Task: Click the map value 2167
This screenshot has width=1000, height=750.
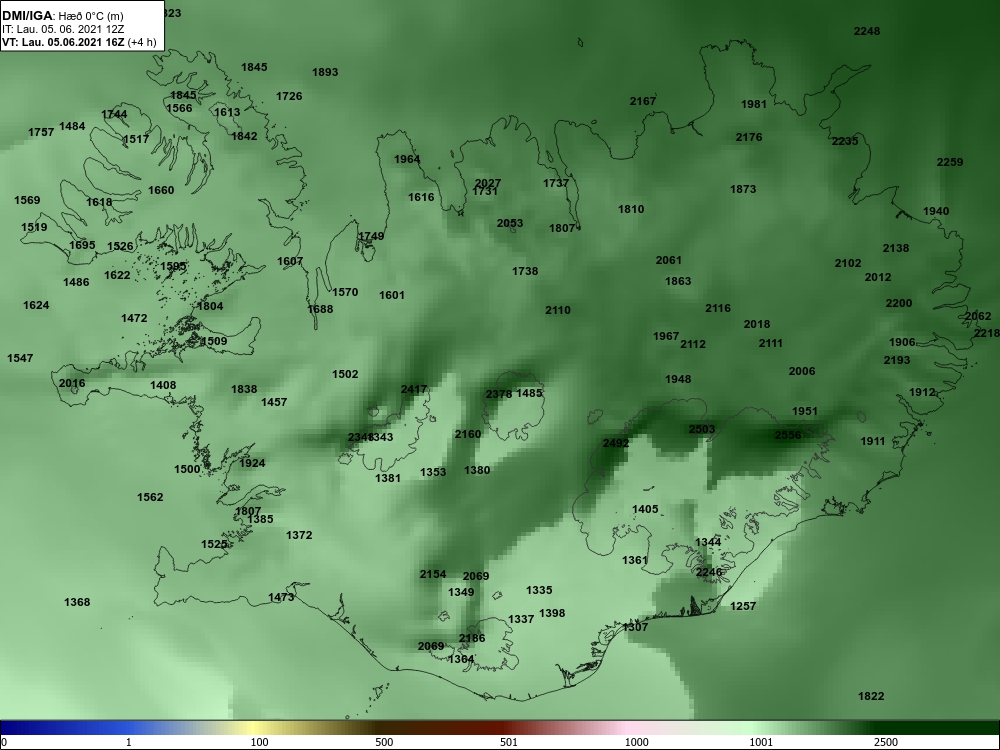Action: [x=643, y=101]
